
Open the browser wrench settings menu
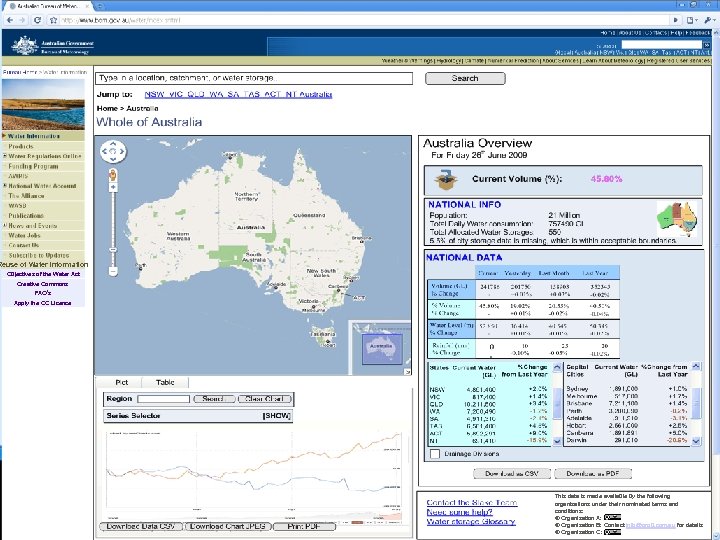pos(710,20)
